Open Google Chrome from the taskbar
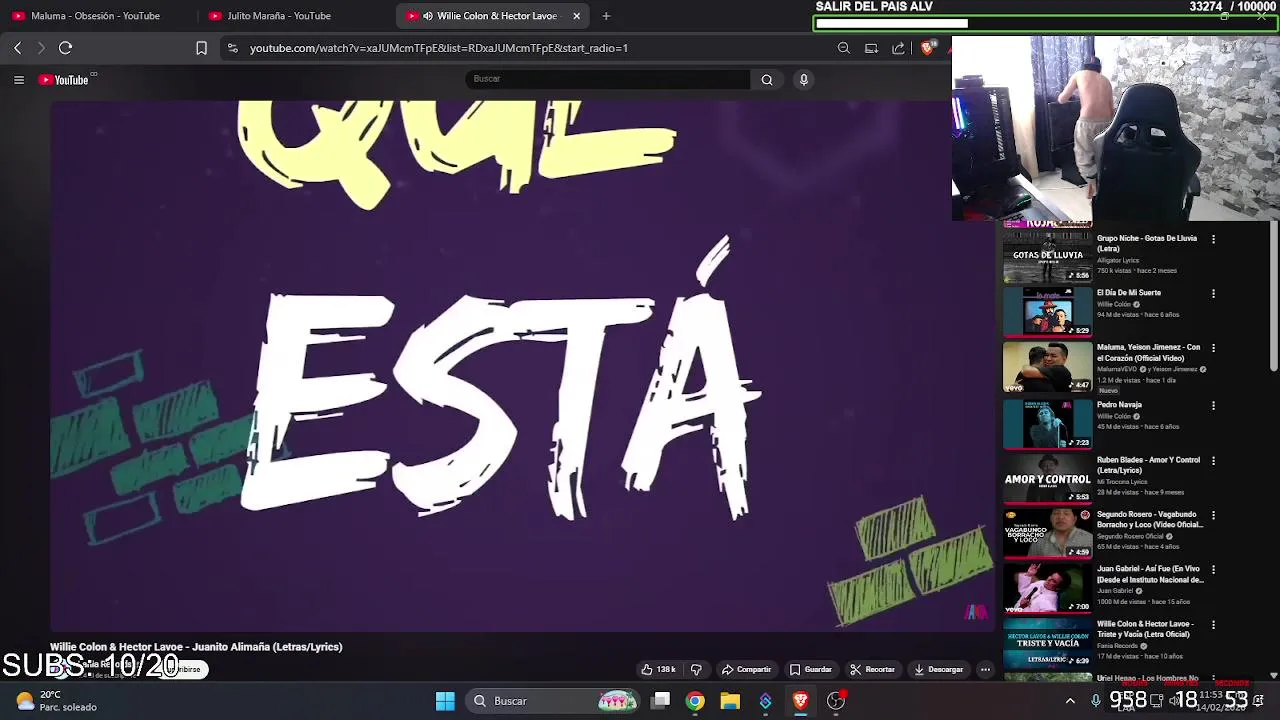The width and height of the screenshot is (1280, 720). (x=695, y=701)
